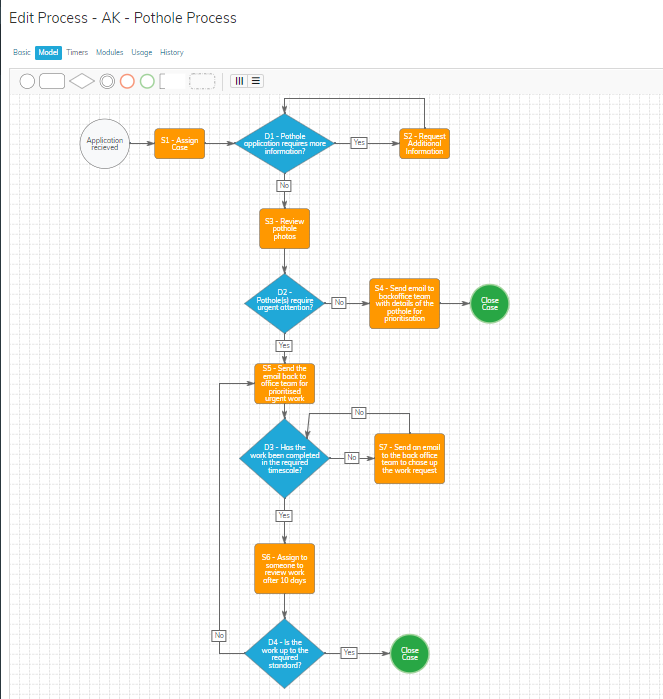View the History tab
The height and width of the screenshot is (699, 663).
[x=172, y=52]
